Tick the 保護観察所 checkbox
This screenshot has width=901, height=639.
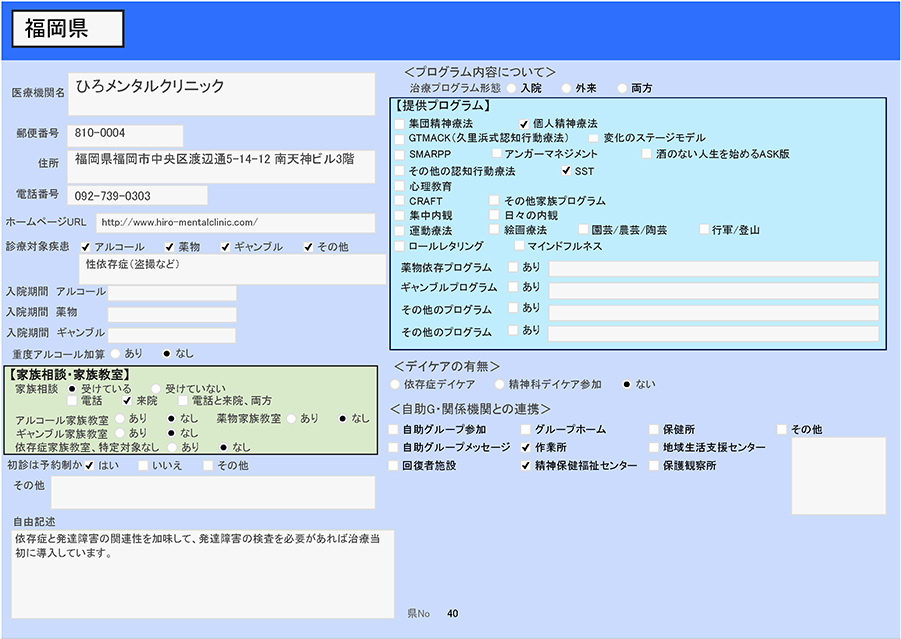tap(654, 466)
